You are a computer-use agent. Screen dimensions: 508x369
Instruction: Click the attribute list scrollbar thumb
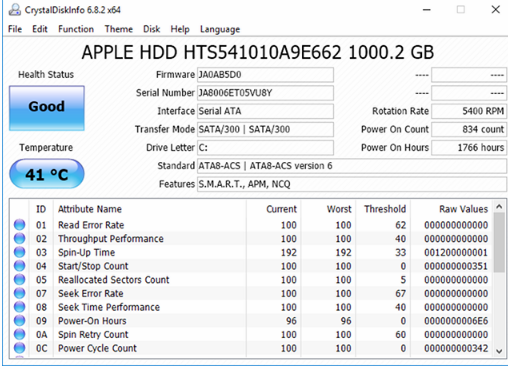click(x=499, y=242)
